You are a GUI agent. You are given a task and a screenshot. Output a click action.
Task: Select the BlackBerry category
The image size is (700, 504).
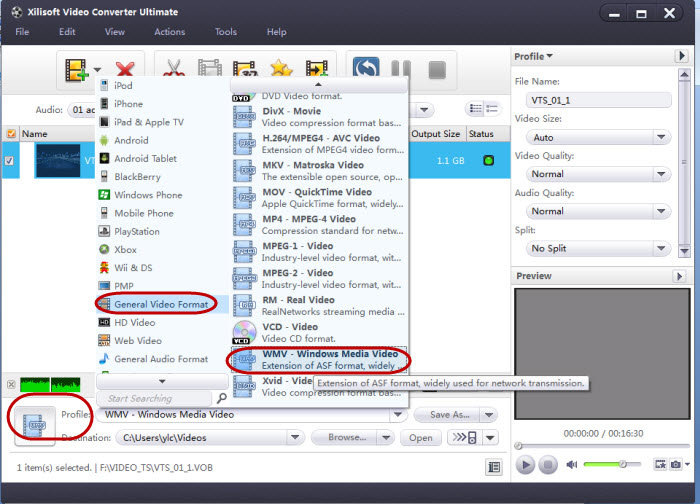point(162,177)
